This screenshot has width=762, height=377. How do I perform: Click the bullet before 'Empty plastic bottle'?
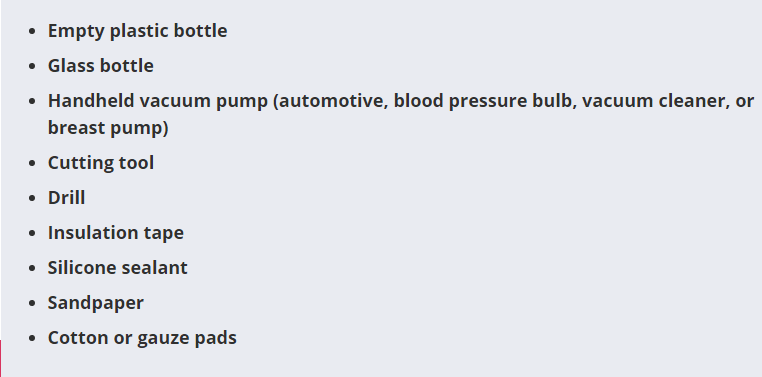click(x=33, y=31)
